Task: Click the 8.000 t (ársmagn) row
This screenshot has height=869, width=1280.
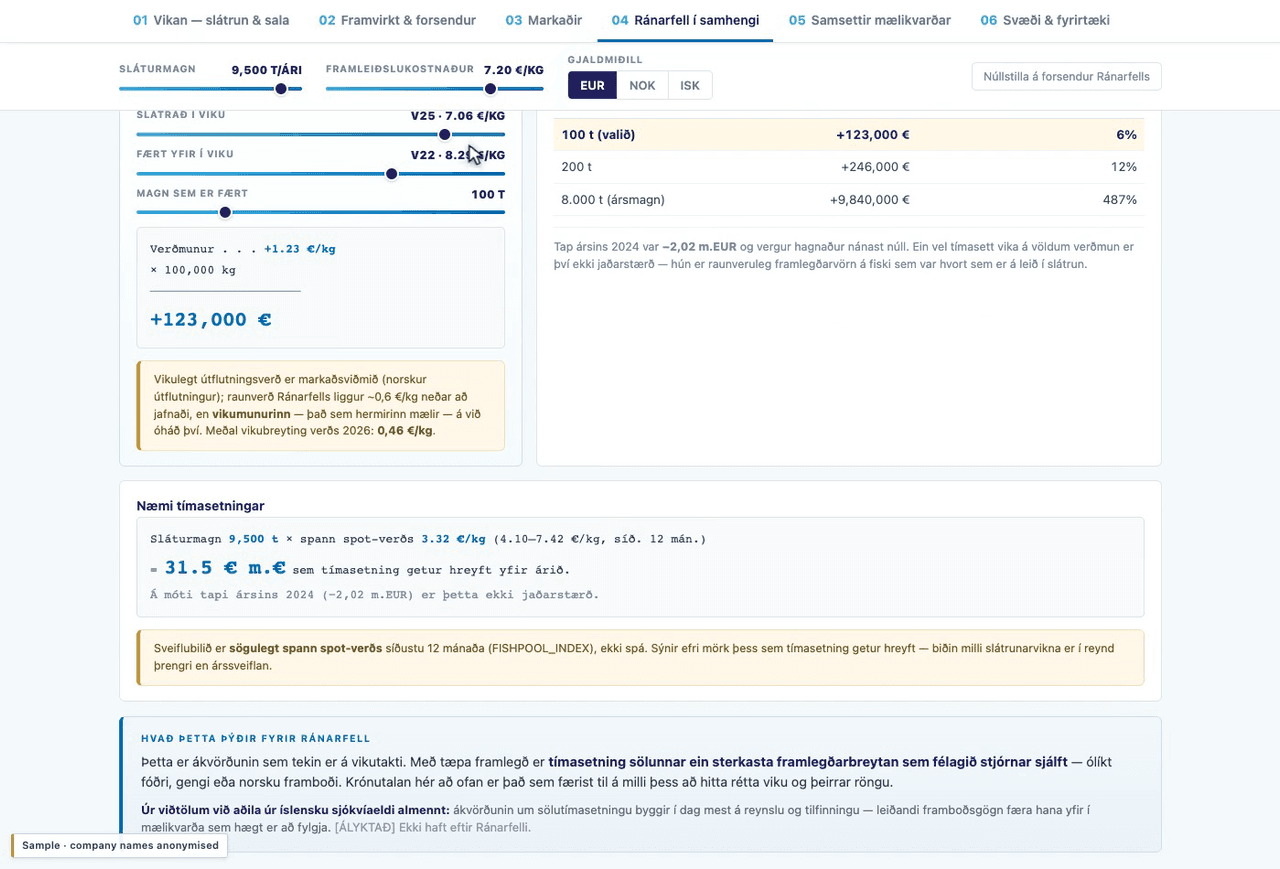Action: tap(849, 199)
